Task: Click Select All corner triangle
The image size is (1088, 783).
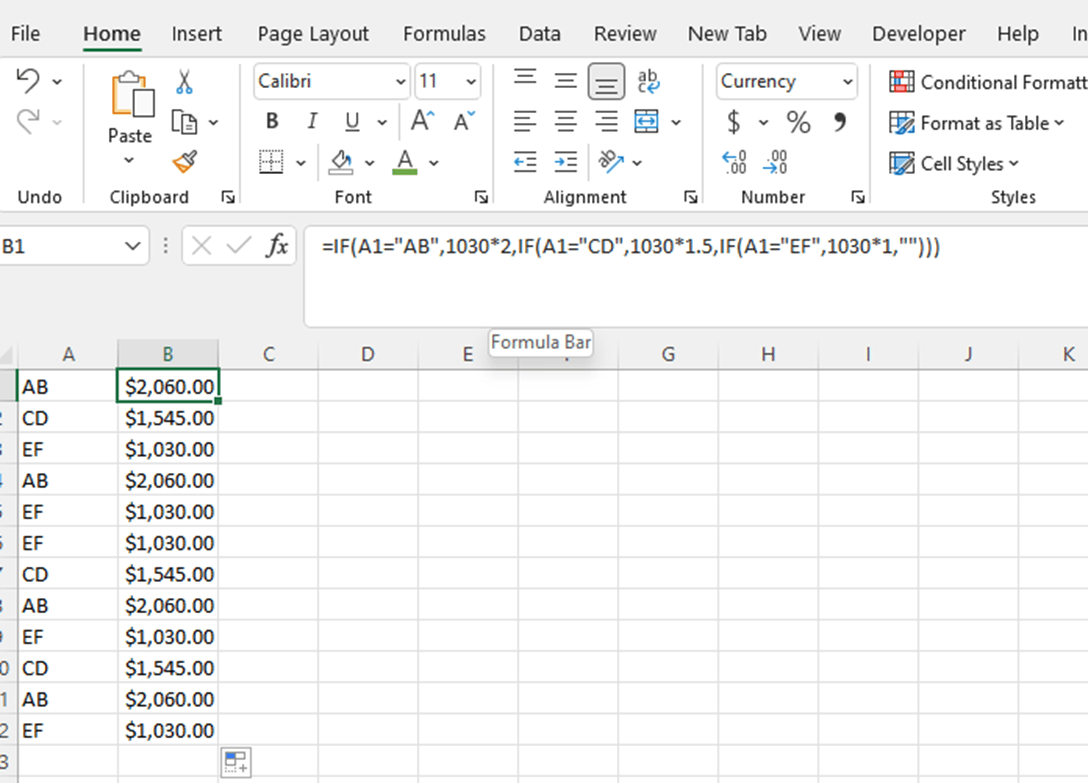Action: pyautogui.click(x=7, y=355)
